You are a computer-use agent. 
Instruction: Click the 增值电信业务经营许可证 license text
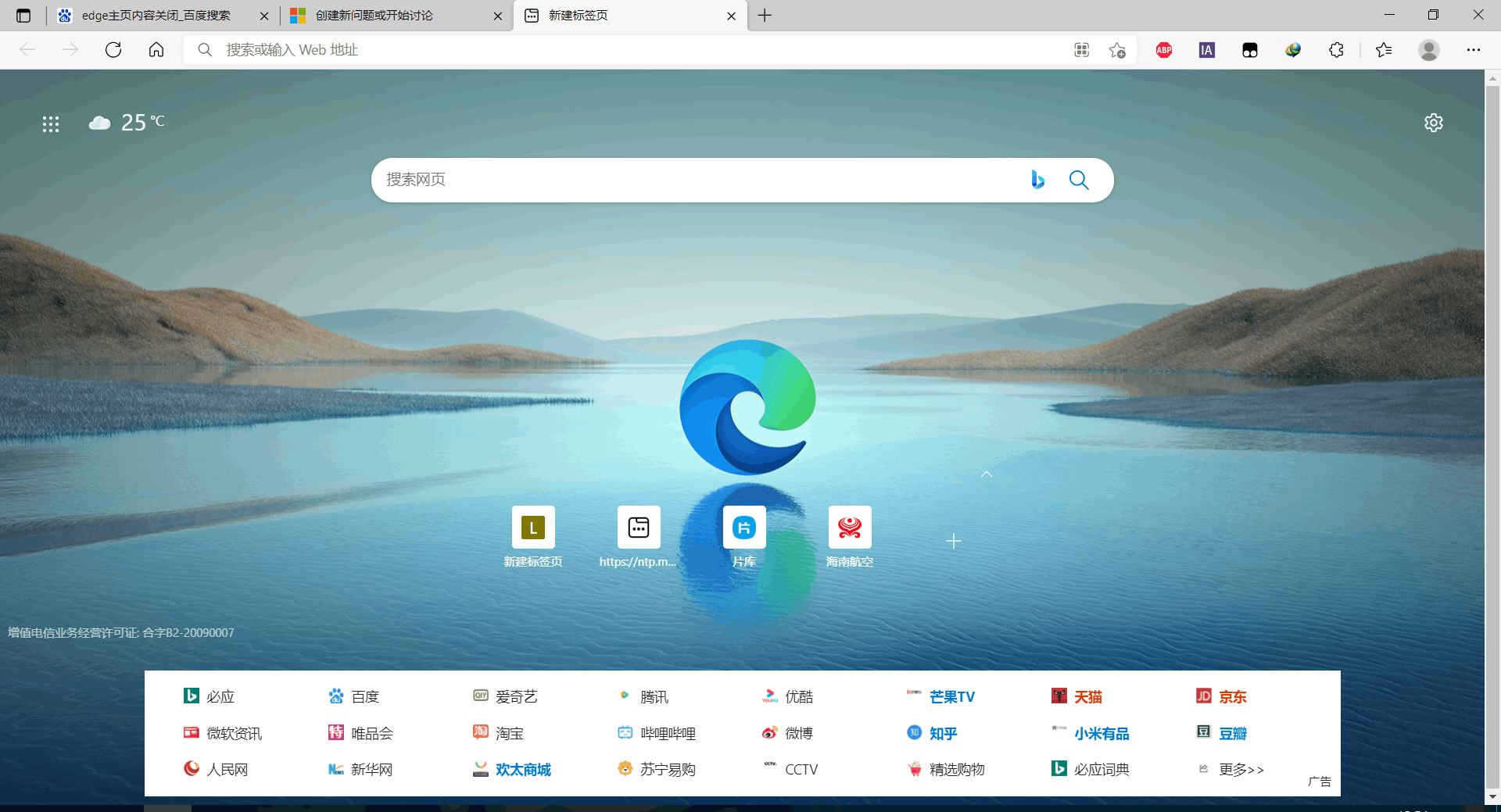coord(121,632)
